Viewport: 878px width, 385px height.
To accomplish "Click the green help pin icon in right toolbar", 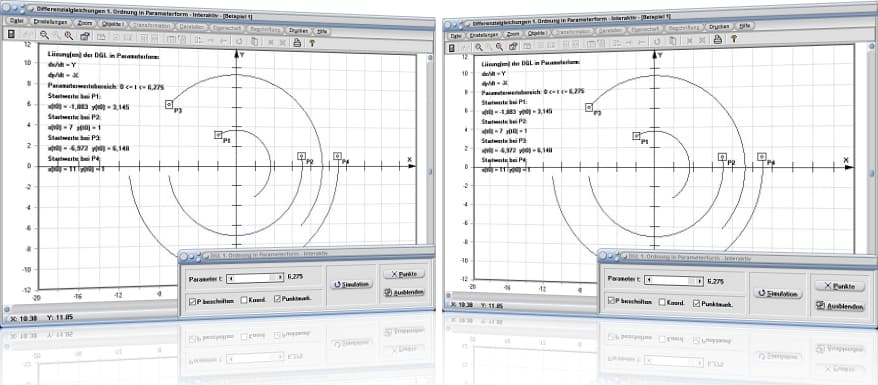I will pos(734,39).
